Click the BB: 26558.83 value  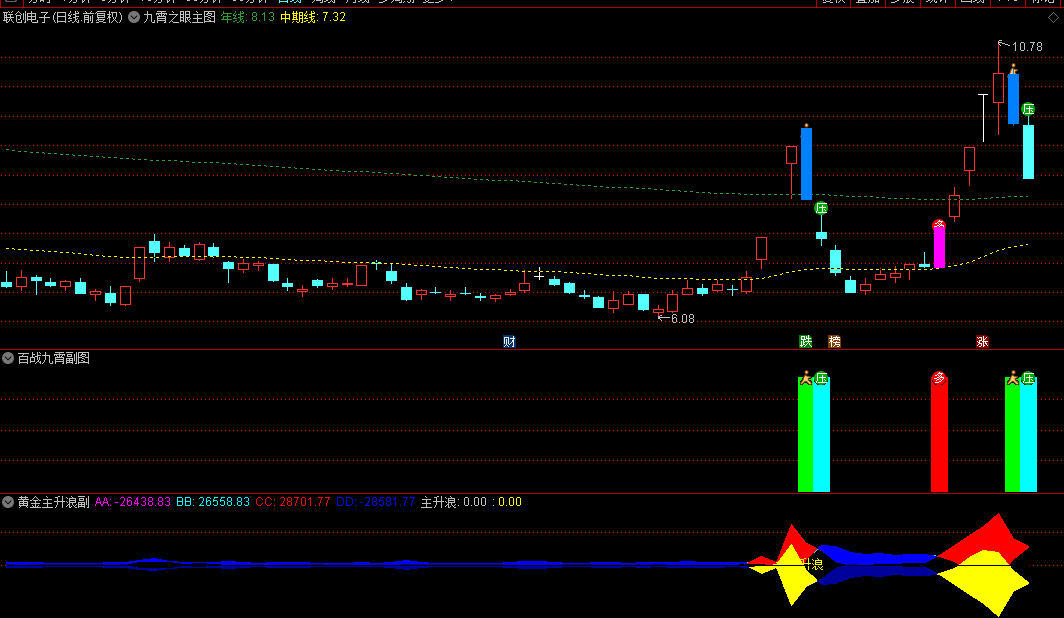213,502
